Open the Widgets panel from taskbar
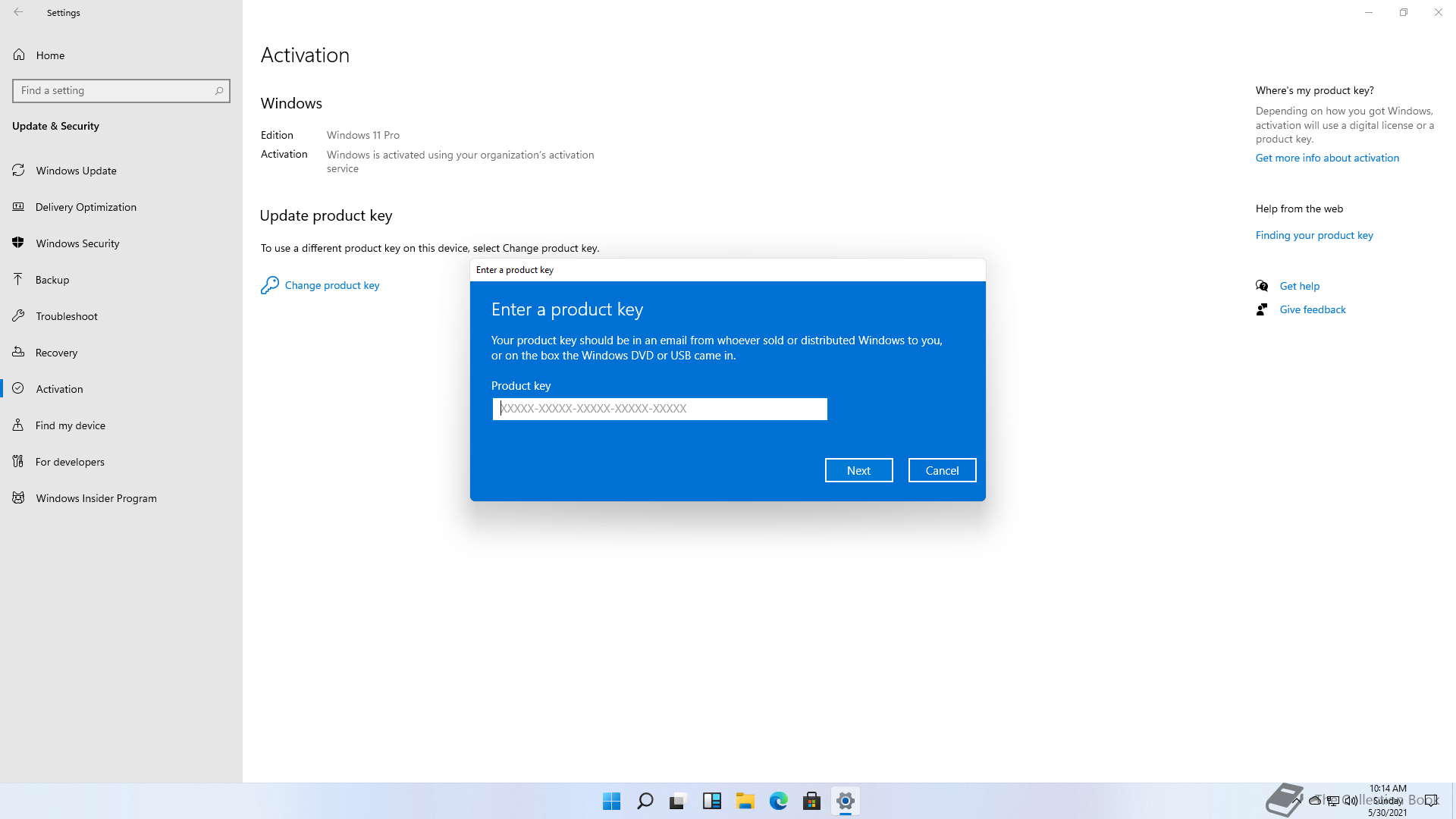1456x819 pixels. click(711, 801)
